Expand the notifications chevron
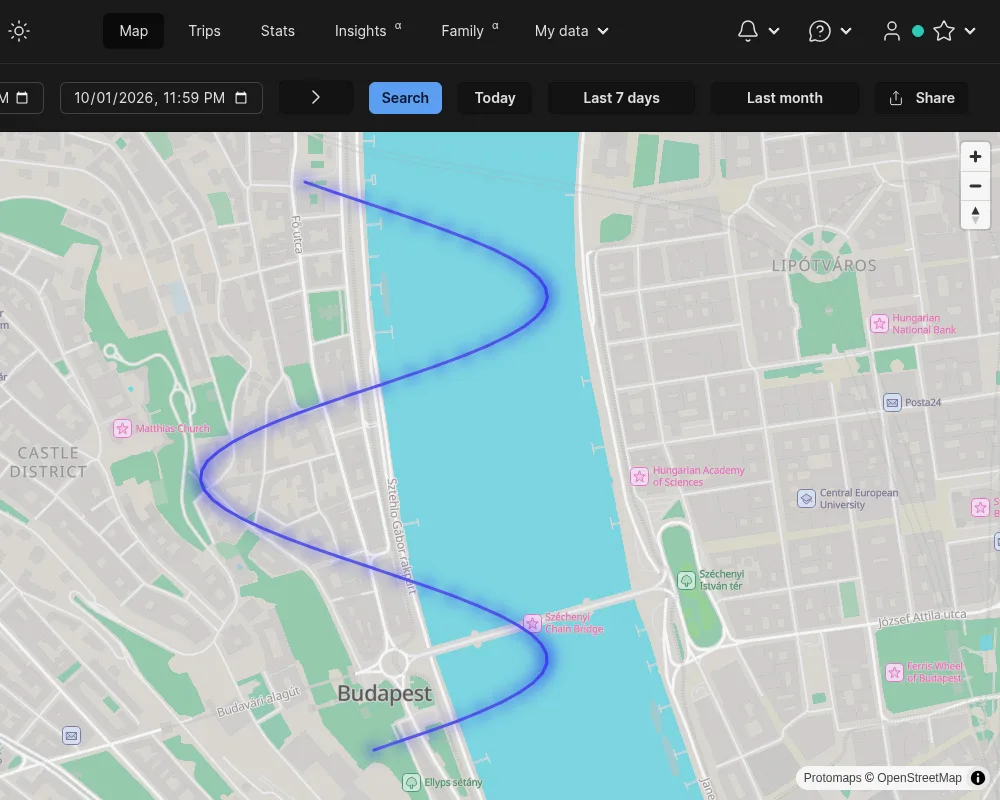The width and height of the screenshot is (1000, 800). [774, 31]
